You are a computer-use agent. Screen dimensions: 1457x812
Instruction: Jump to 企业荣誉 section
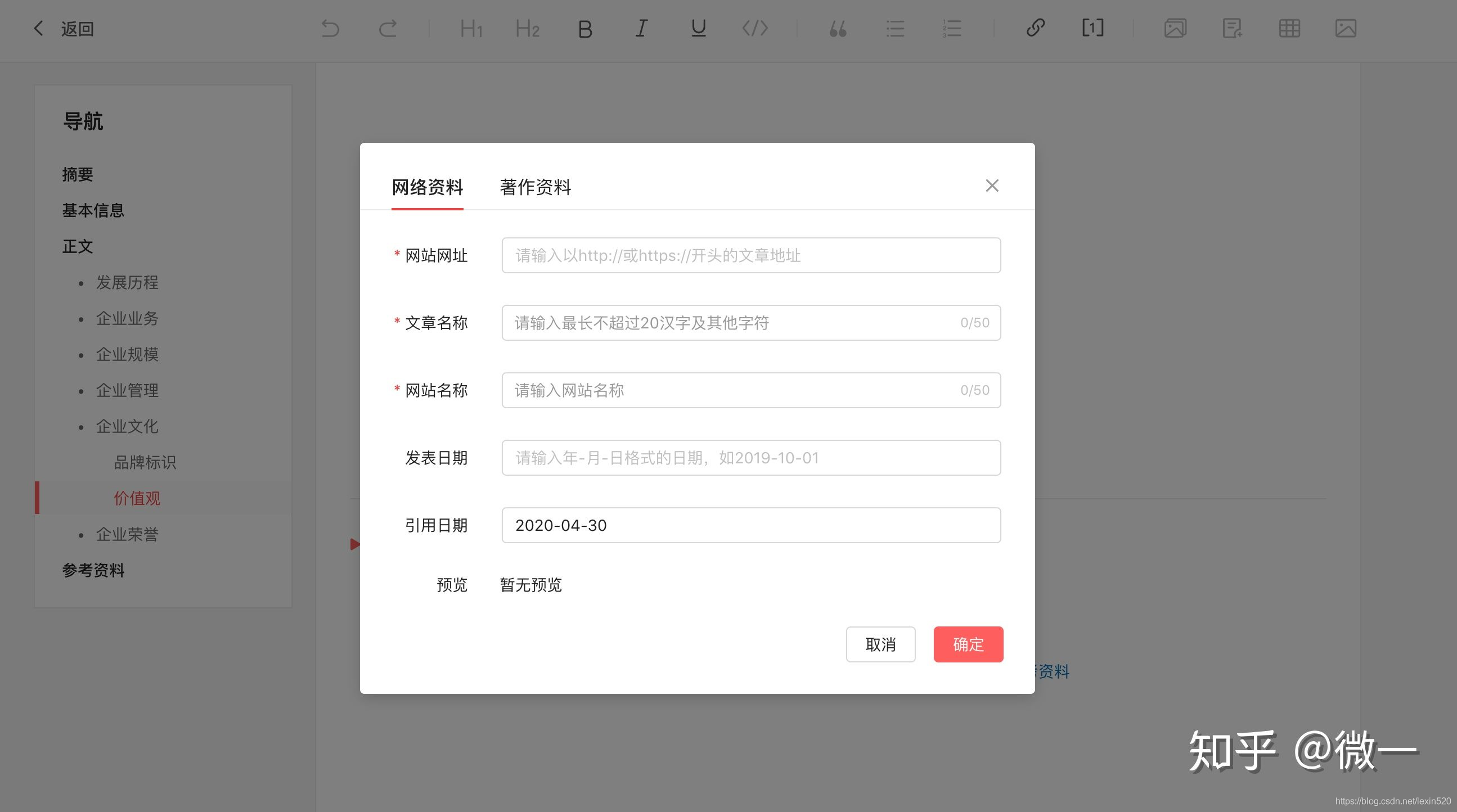click(x=127, y=534)
